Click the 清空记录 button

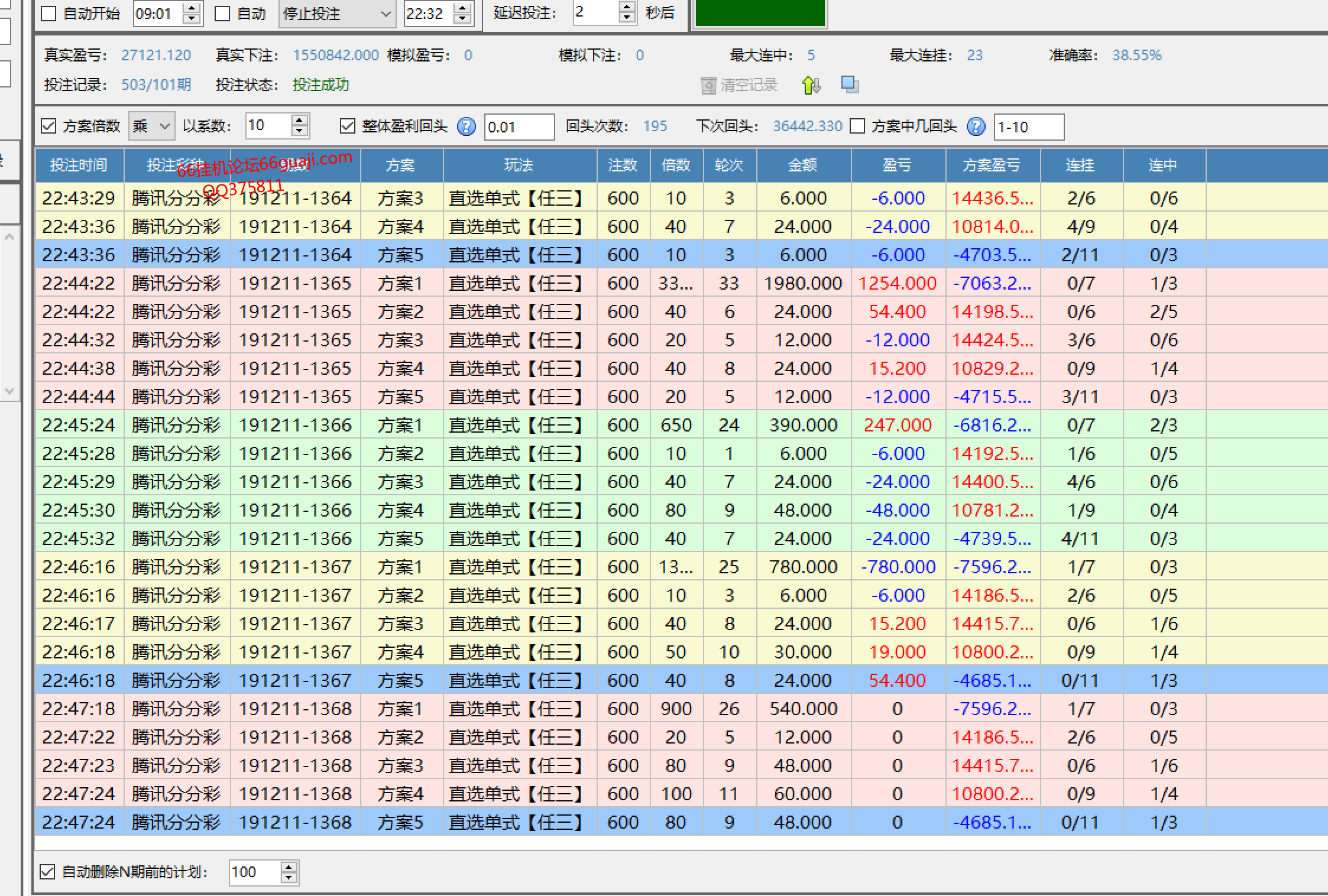coord(739,86)
